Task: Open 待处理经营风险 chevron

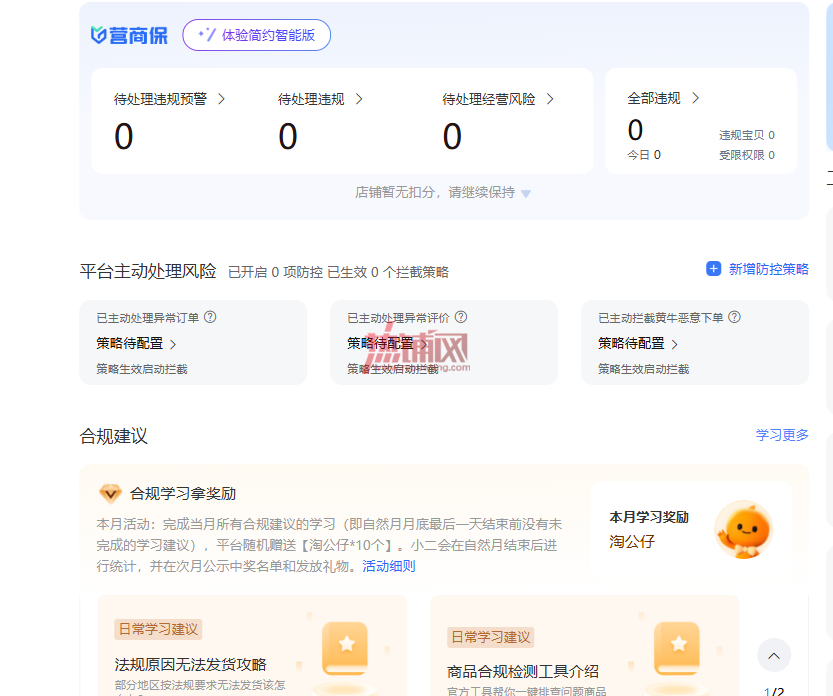Action: click(550, 99)
